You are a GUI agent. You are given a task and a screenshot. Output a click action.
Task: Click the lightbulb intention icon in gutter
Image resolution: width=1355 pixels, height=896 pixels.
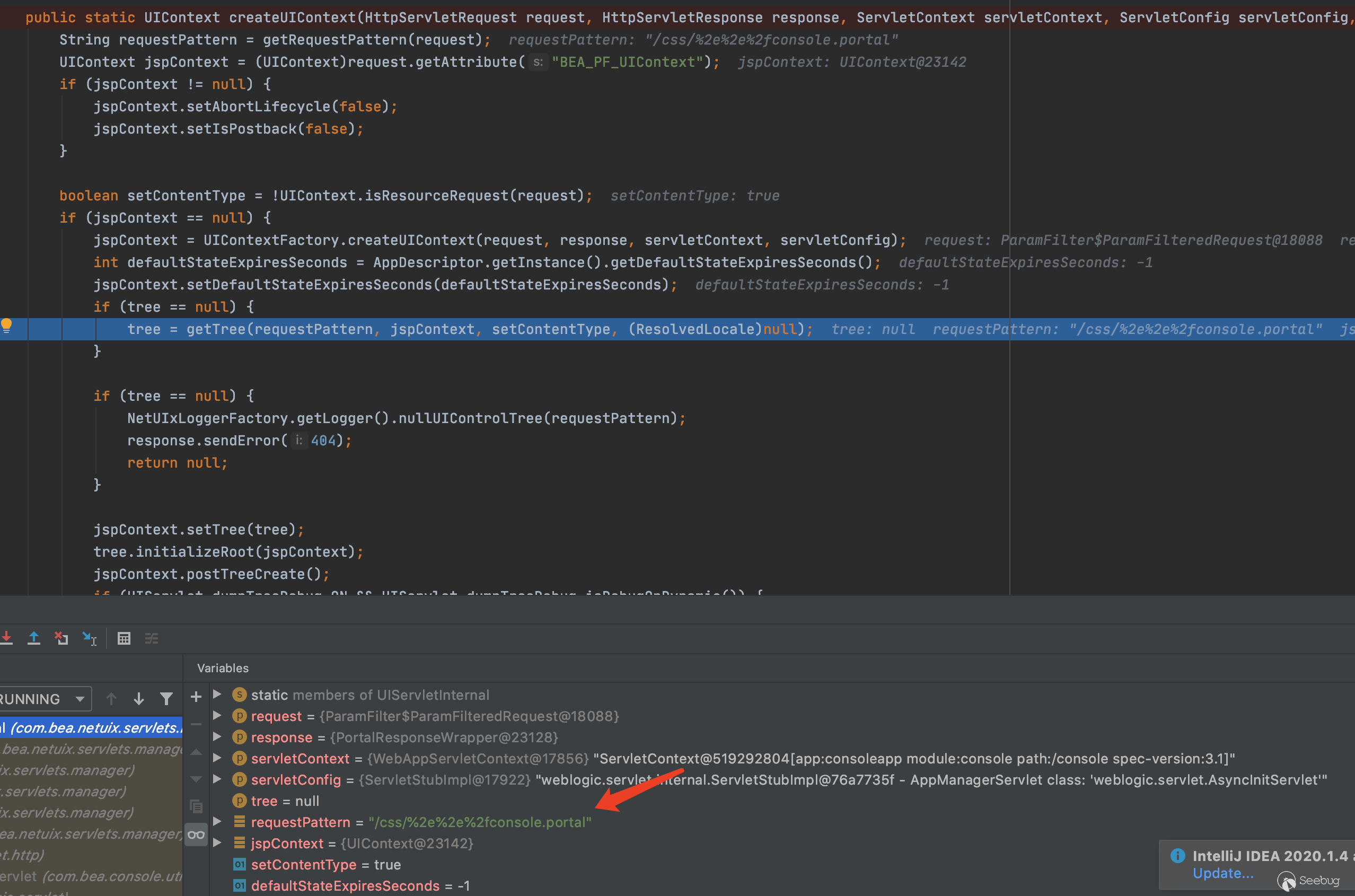tap(6, 326)
